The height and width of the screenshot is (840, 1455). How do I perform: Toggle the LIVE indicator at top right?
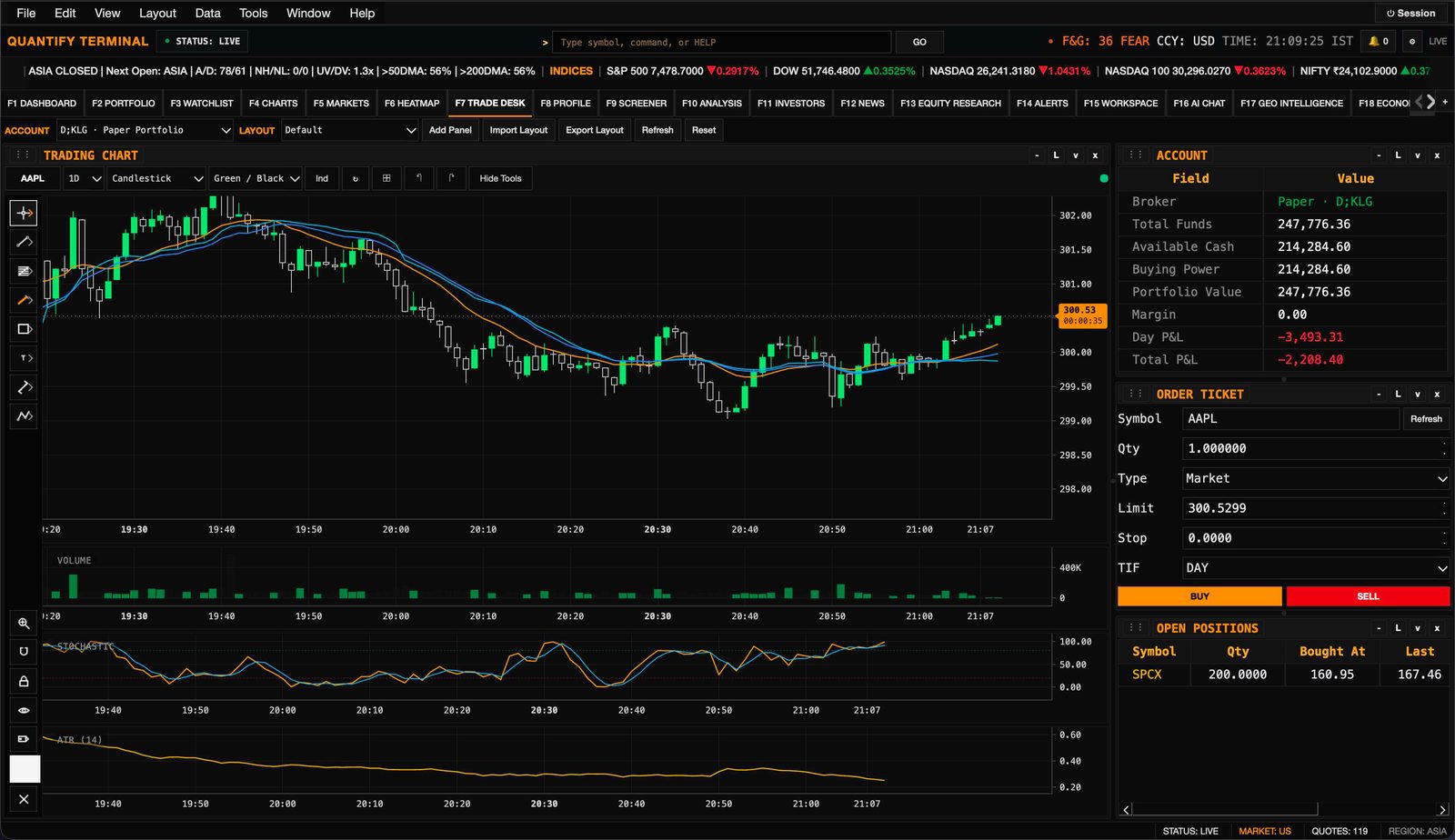pos(1438,41)
